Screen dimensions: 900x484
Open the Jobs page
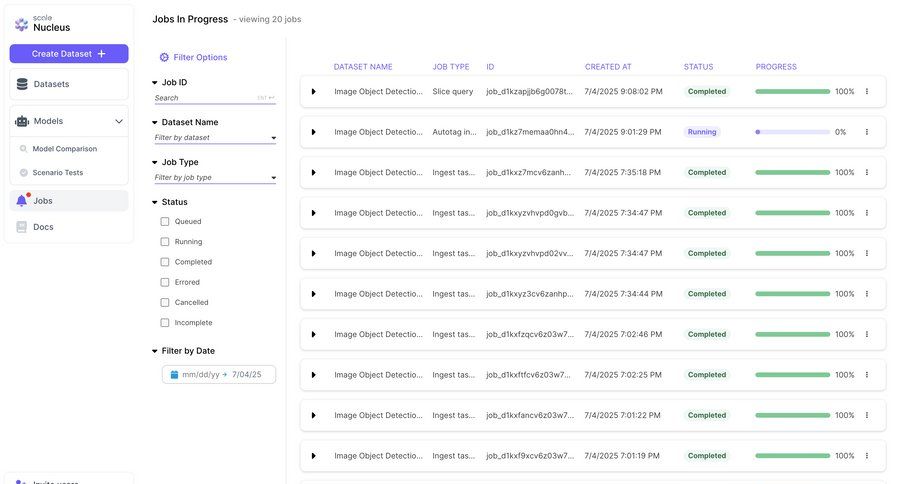69,201
